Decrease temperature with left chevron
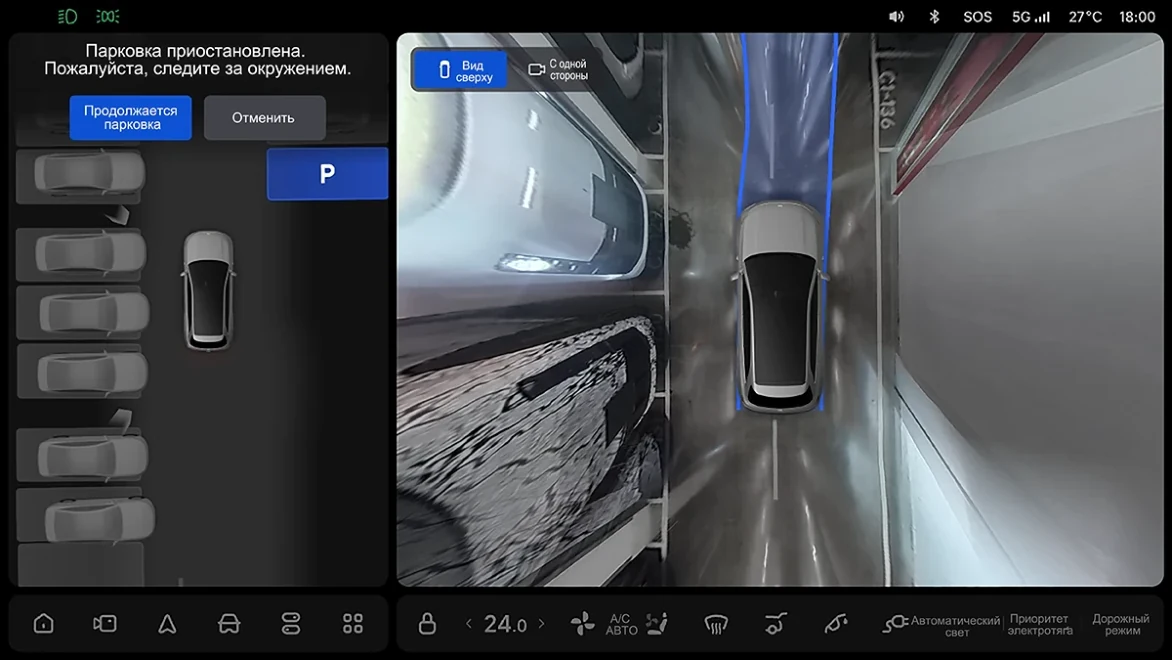 (x=469, y=623)
